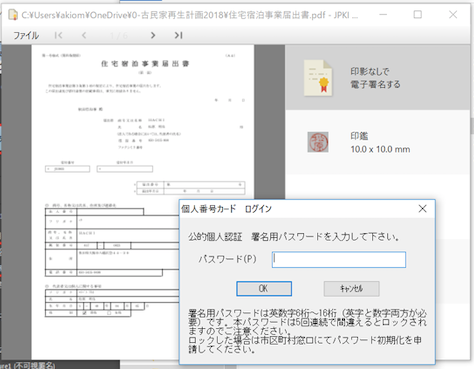Click the right panel vertical scrollbar
This screenshot has width=474, height=369.
472,125
